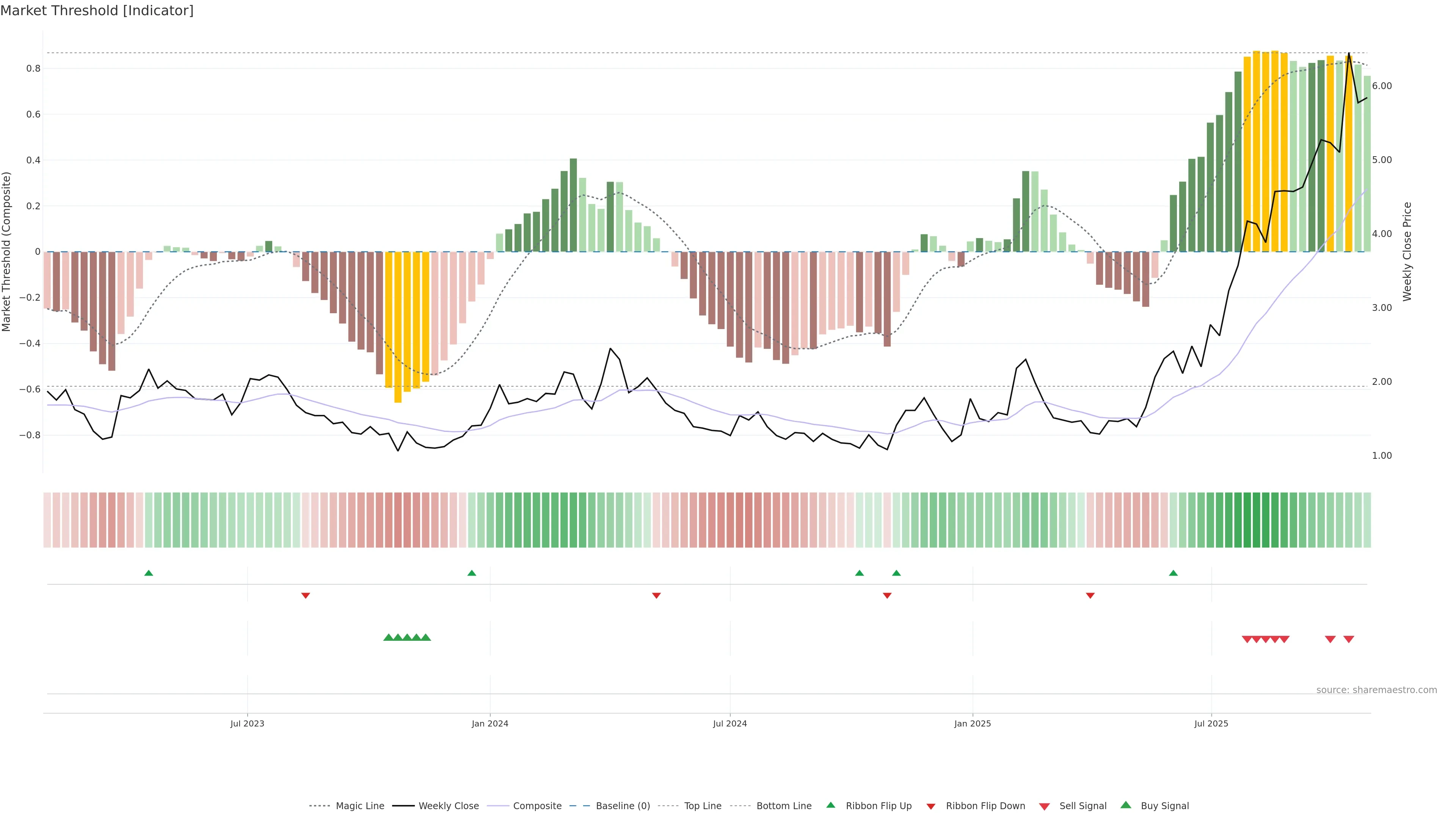Click the leftmost green Ribbon Flip Up triangle marker
1456x819 pixels.
149,573
